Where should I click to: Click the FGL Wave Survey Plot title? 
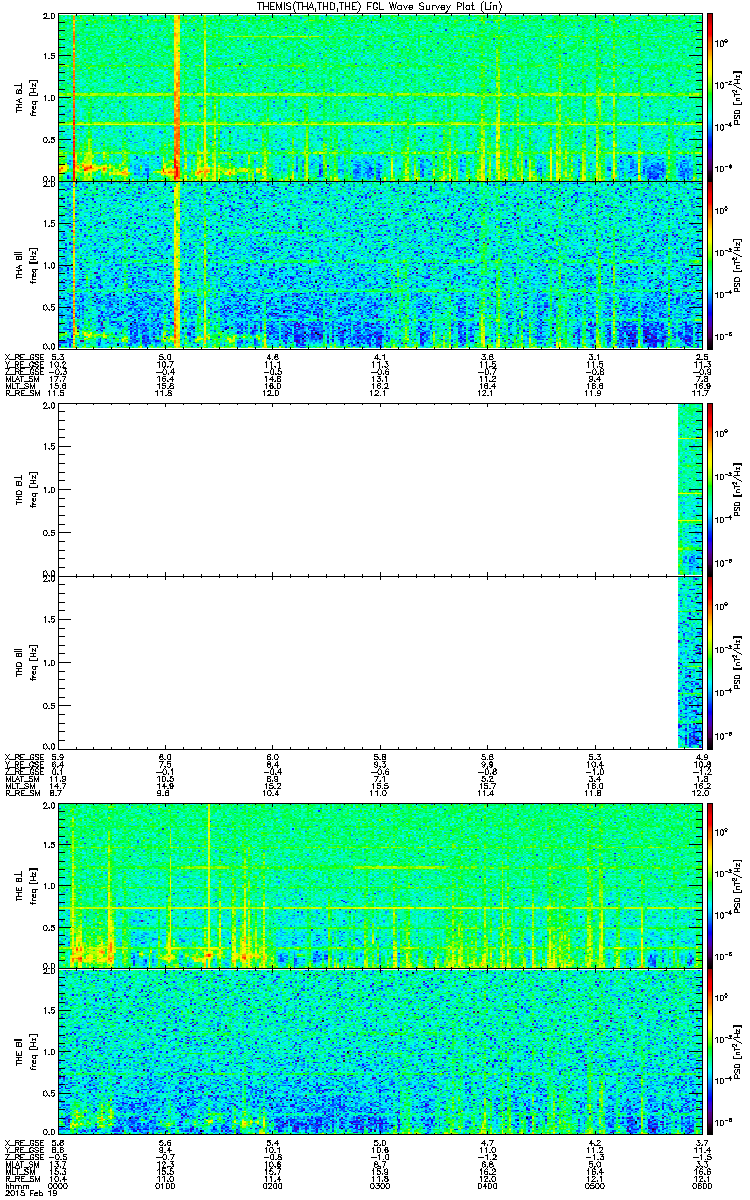380,7
